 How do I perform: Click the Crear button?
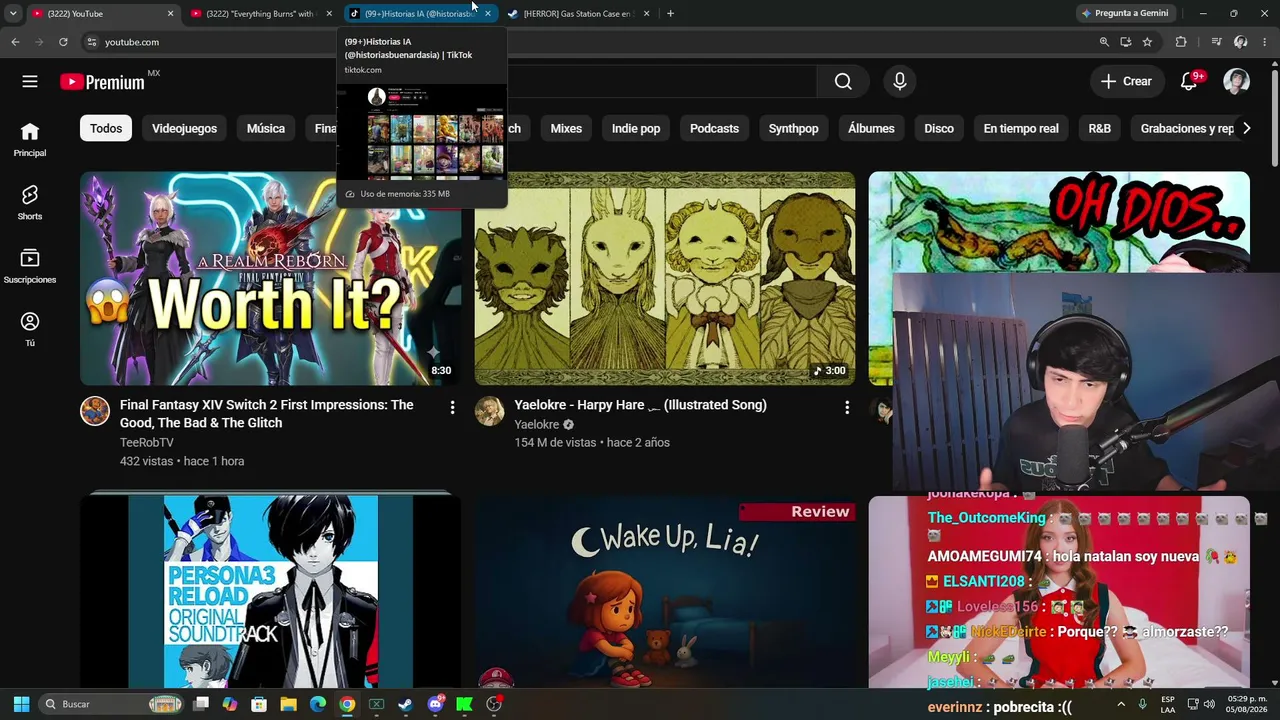coord(1126,82)
